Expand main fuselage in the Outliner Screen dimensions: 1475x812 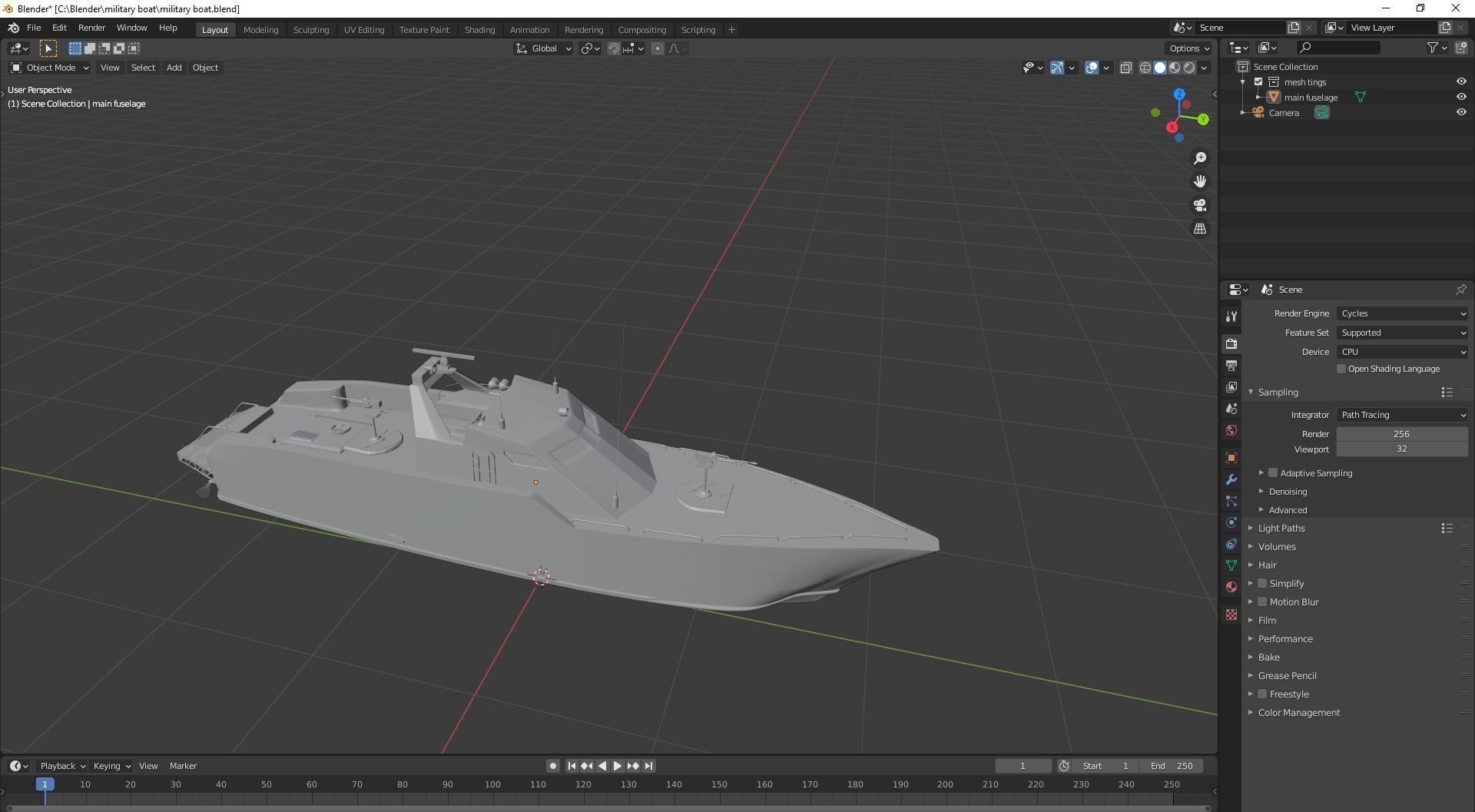(1258, 98)
